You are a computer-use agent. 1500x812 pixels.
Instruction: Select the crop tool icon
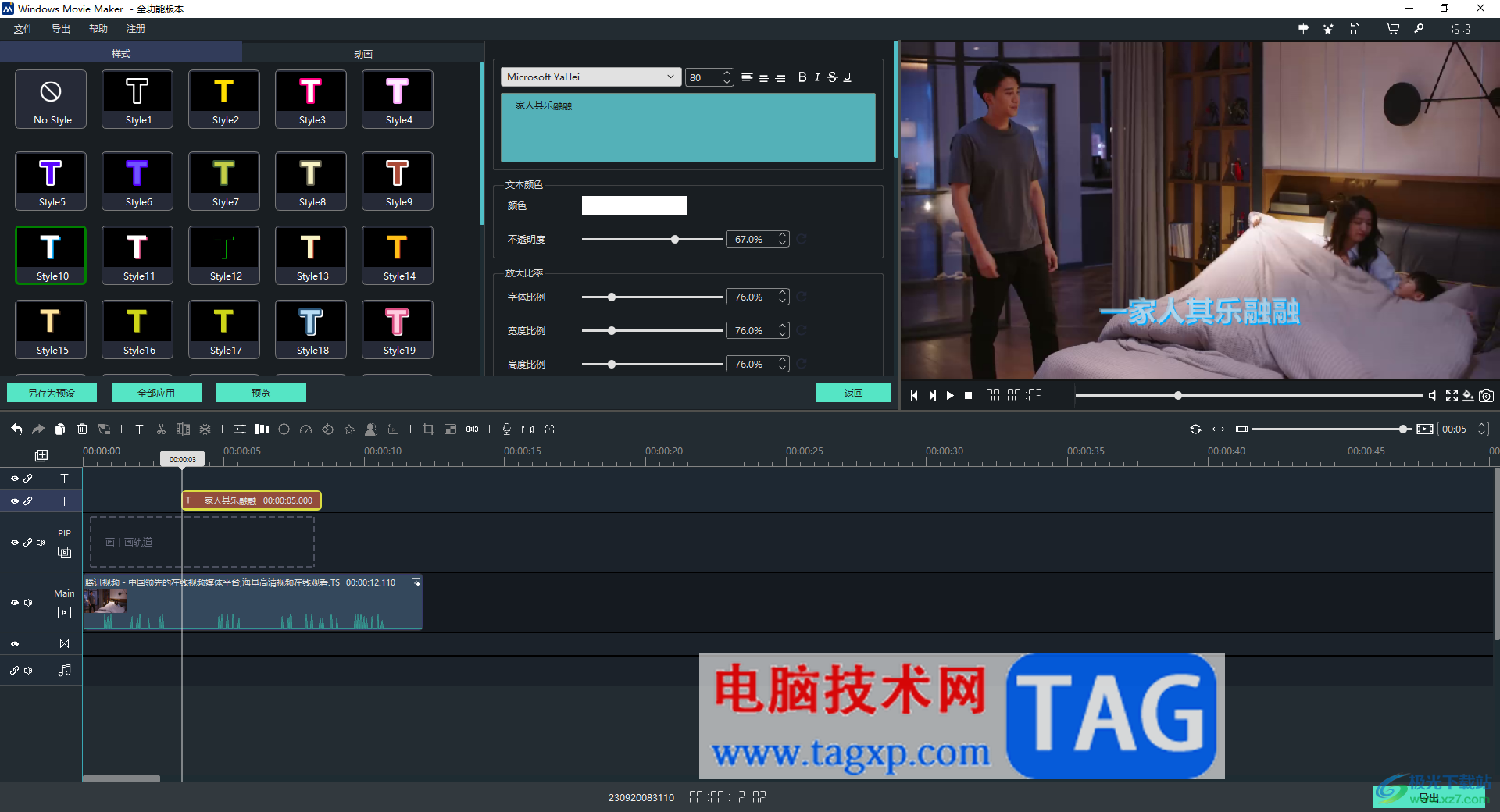tap(428, 429)
